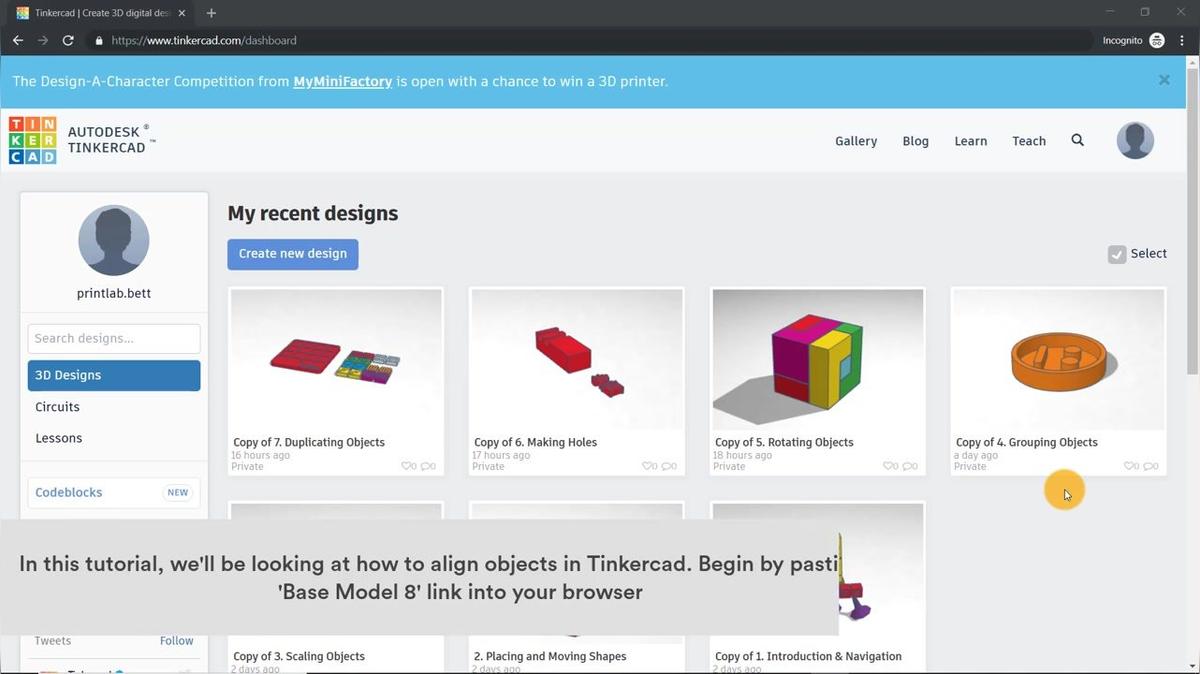1200x674 pixels.
Task: Click the 'a day ago' timestamp
Action: click(x=976, y=455)
